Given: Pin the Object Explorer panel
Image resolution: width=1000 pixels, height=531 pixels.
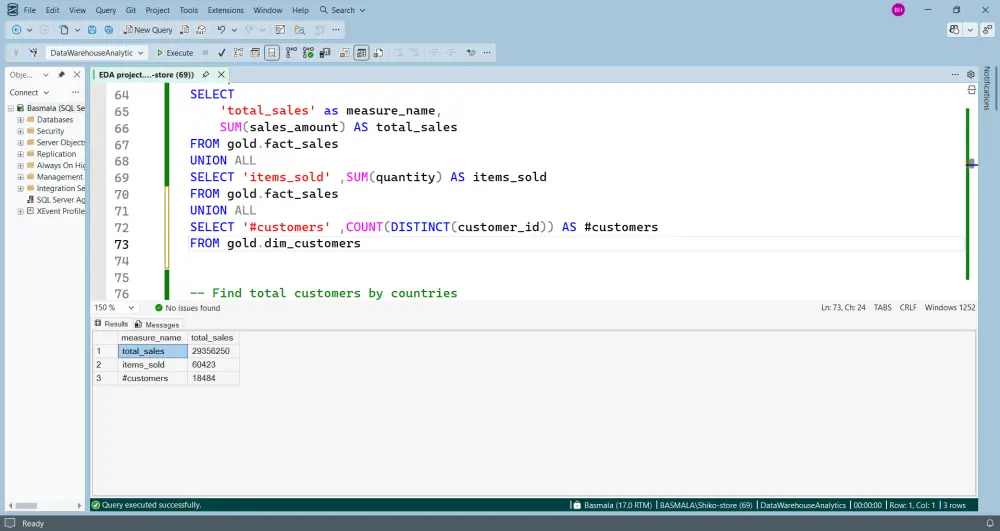Looking at the screenshot, I should coord(61,75).
